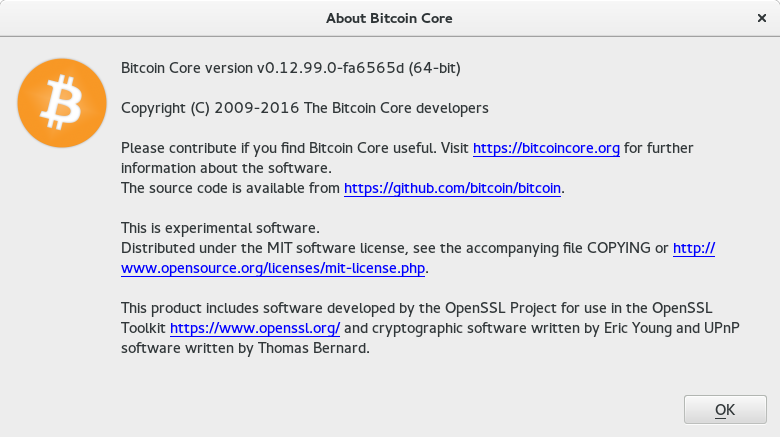The width and height of the screenshot is (780, 437).
Task: Visit the GitHub bitcoin/bitcoin source link
Action: [452, 187]
